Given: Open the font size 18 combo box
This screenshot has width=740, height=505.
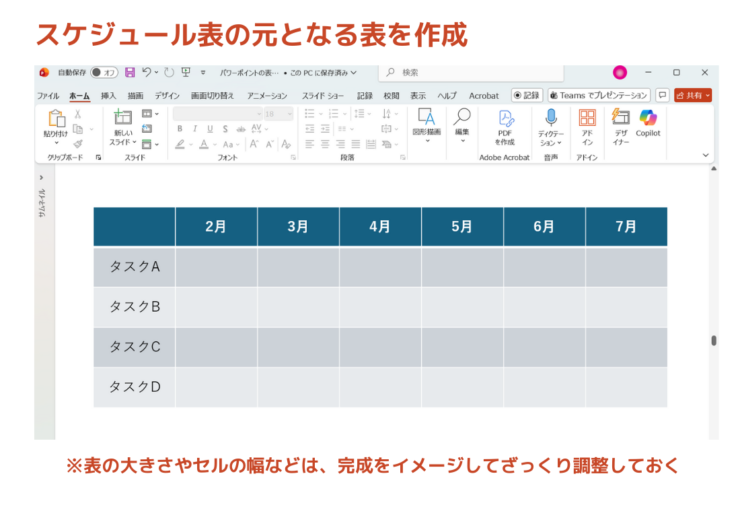Looking at the screenshot, I should point(278,114).
